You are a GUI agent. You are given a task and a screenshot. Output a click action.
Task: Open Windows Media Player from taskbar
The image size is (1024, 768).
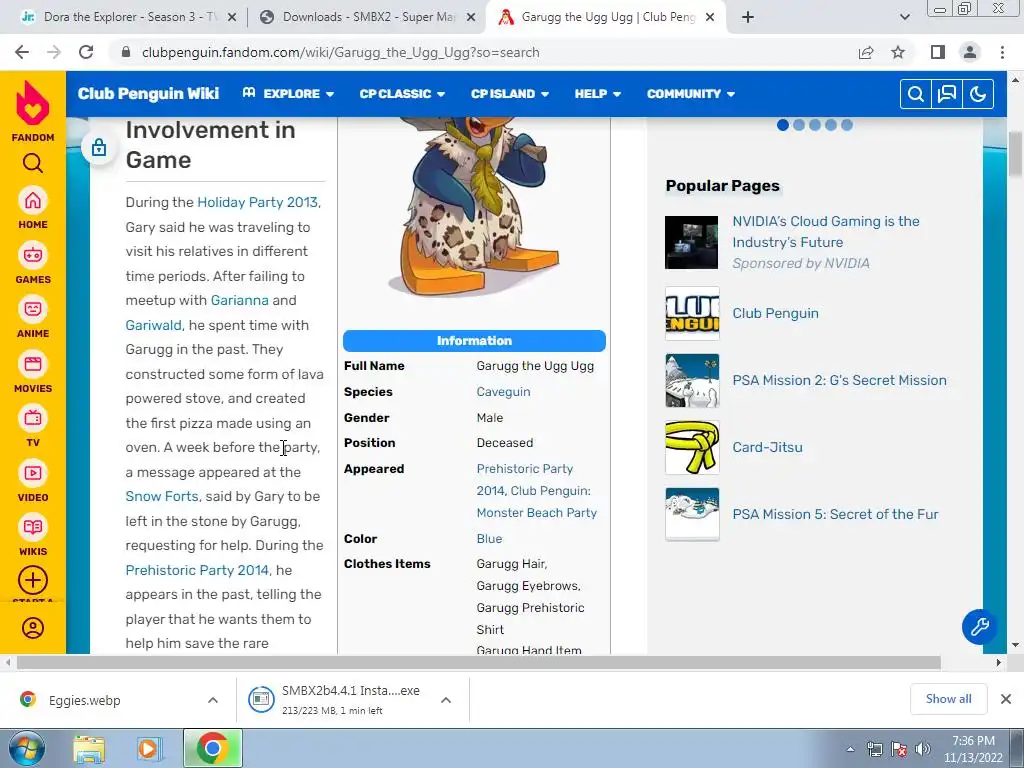[x=149, y=749]
